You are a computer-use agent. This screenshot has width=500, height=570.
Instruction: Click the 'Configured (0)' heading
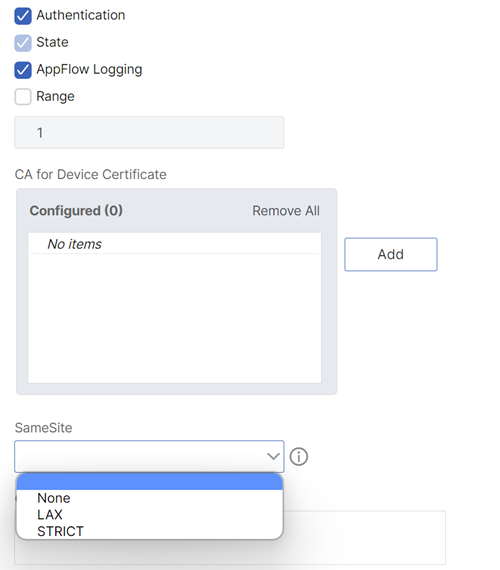76,211
